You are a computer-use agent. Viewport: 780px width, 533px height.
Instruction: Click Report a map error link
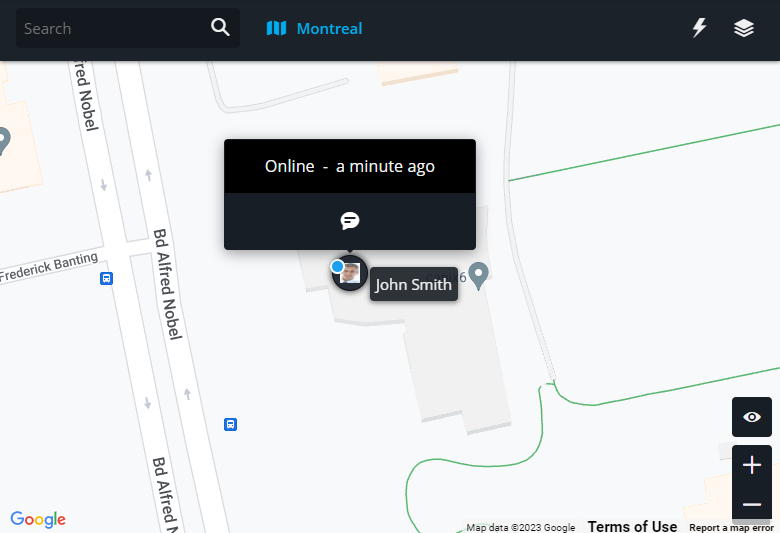731,528
